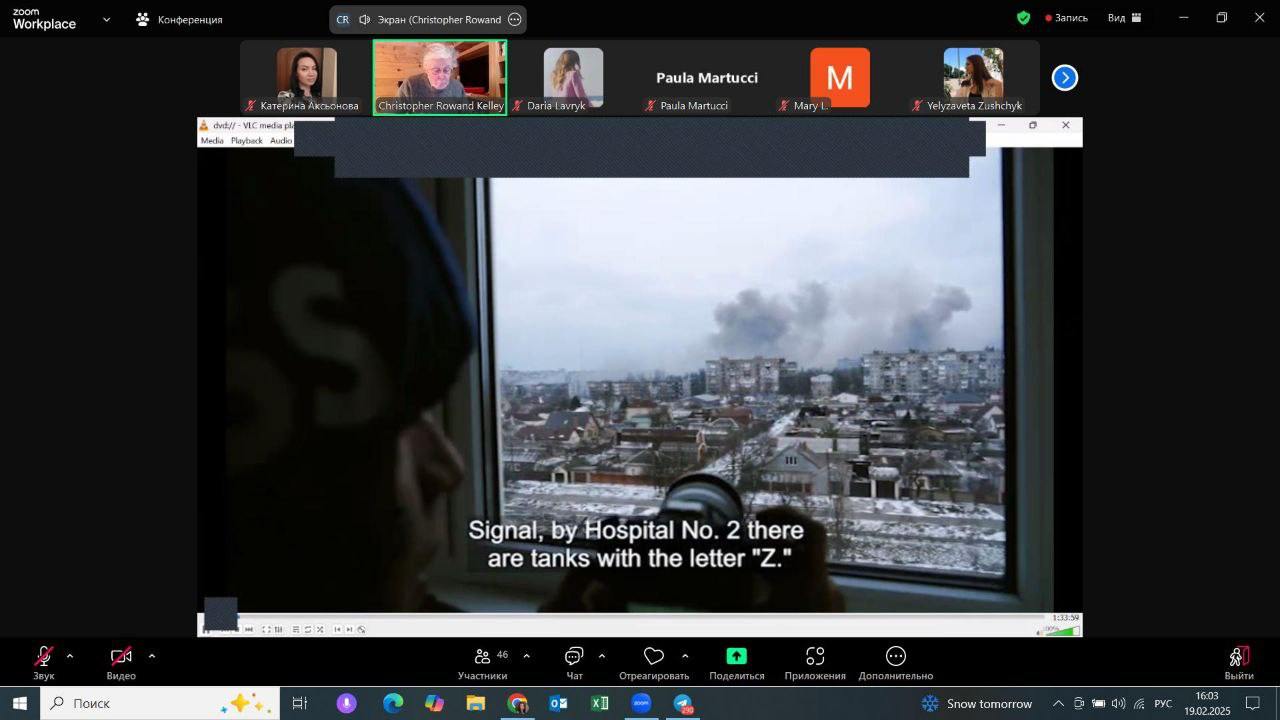Click the Поиск taskbar search box
1280x720 pixels.
click(x=160, y=703)
